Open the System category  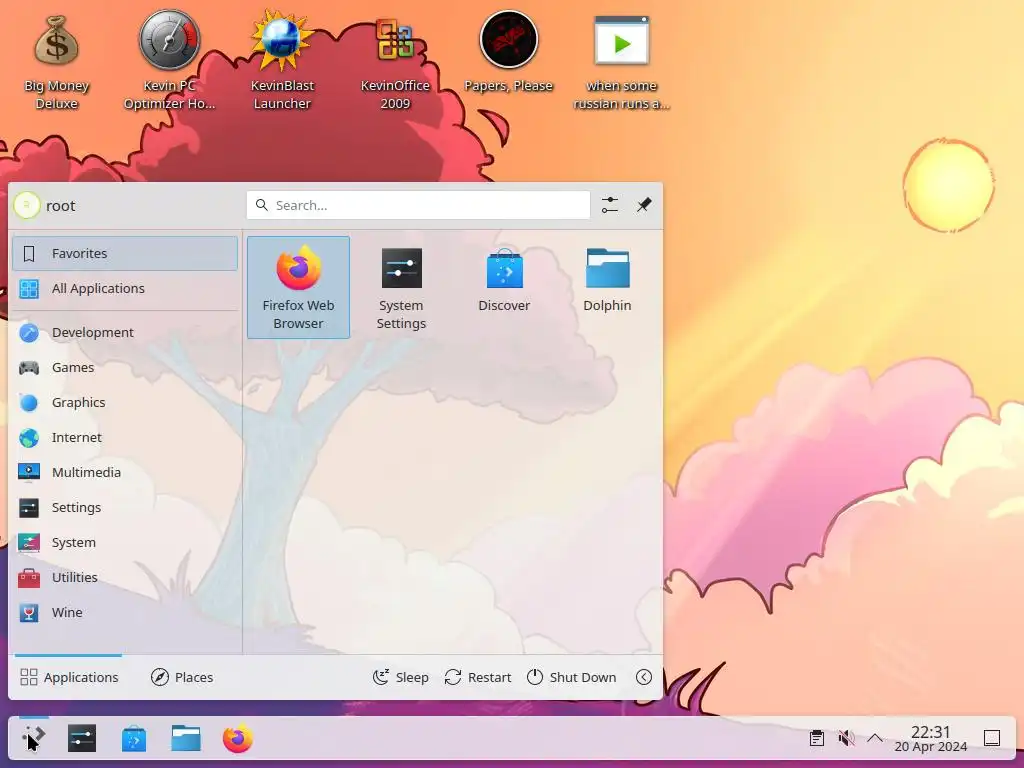(x=125, y=543)
